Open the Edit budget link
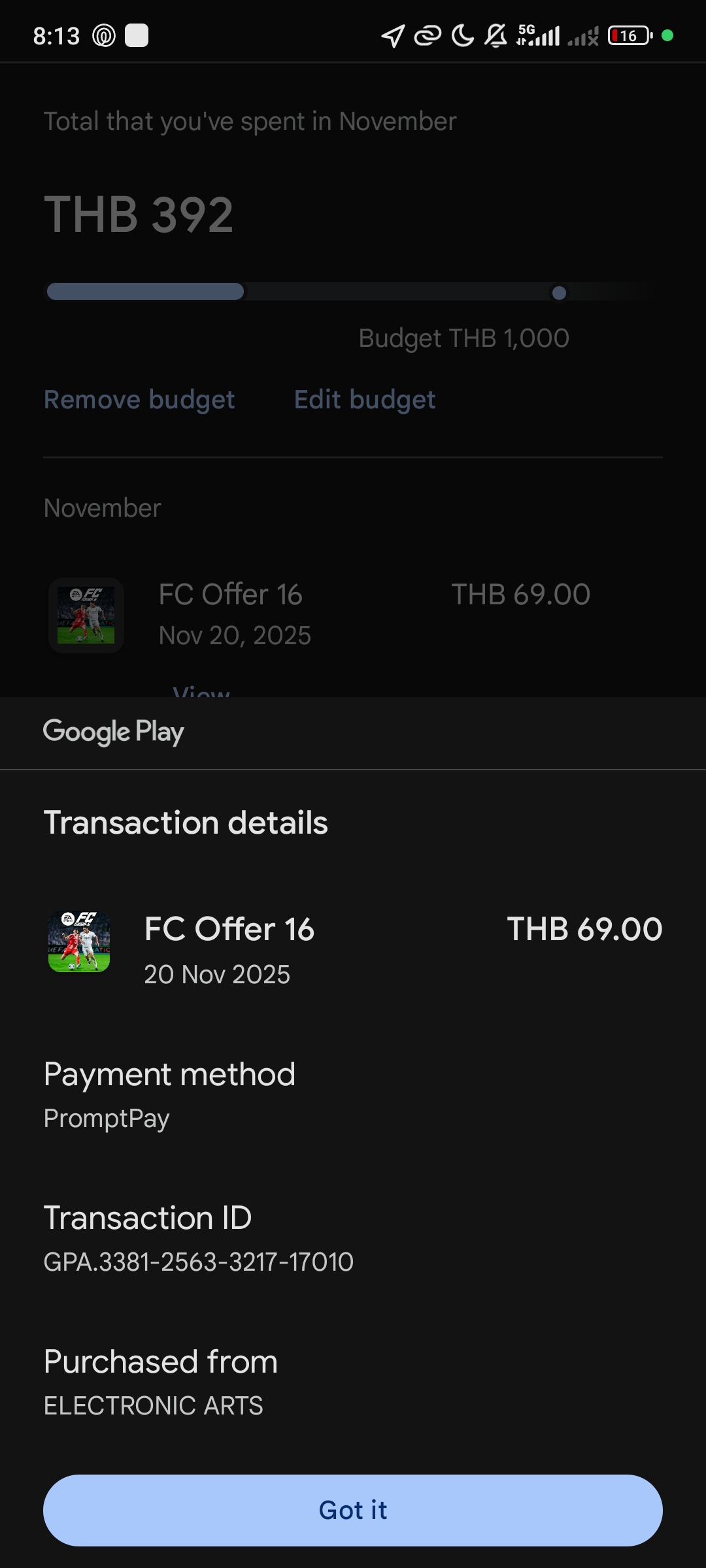706x1568 pixels. (x=364, y=400)
